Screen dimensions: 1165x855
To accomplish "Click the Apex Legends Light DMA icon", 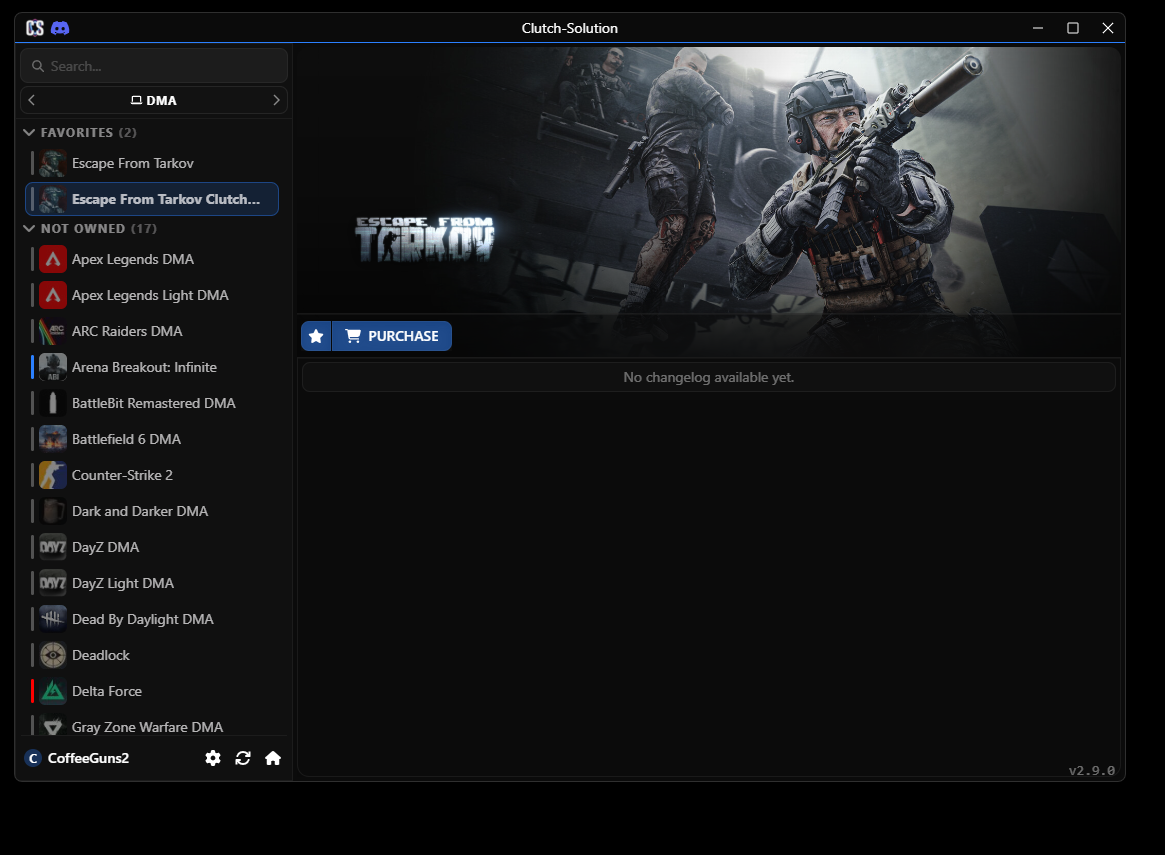I will coord(53,295).
